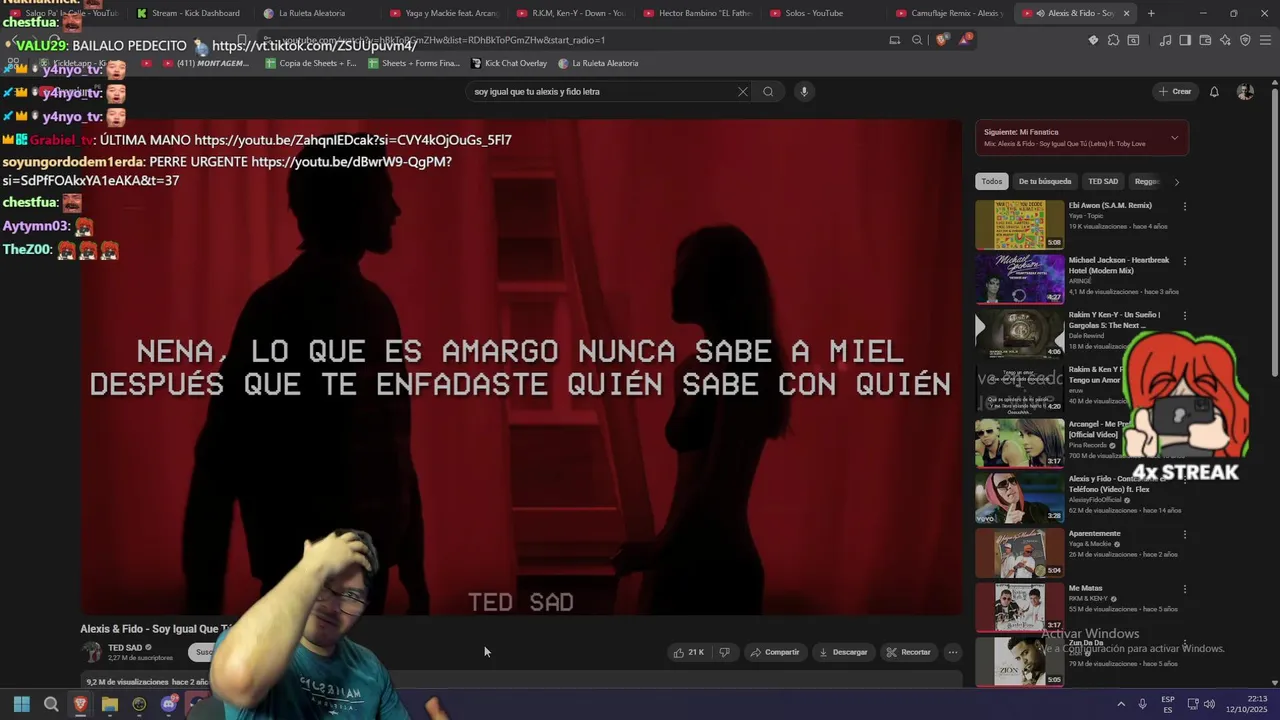Open Kick Chat Overlay bookmark

coord(509,63)
